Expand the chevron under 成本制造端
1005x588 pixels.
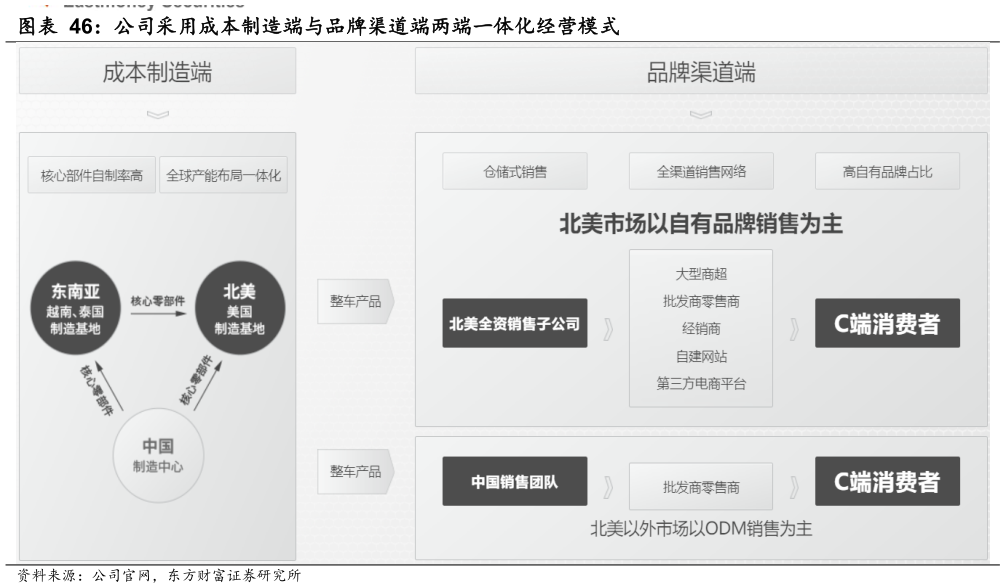click(156, 114)
